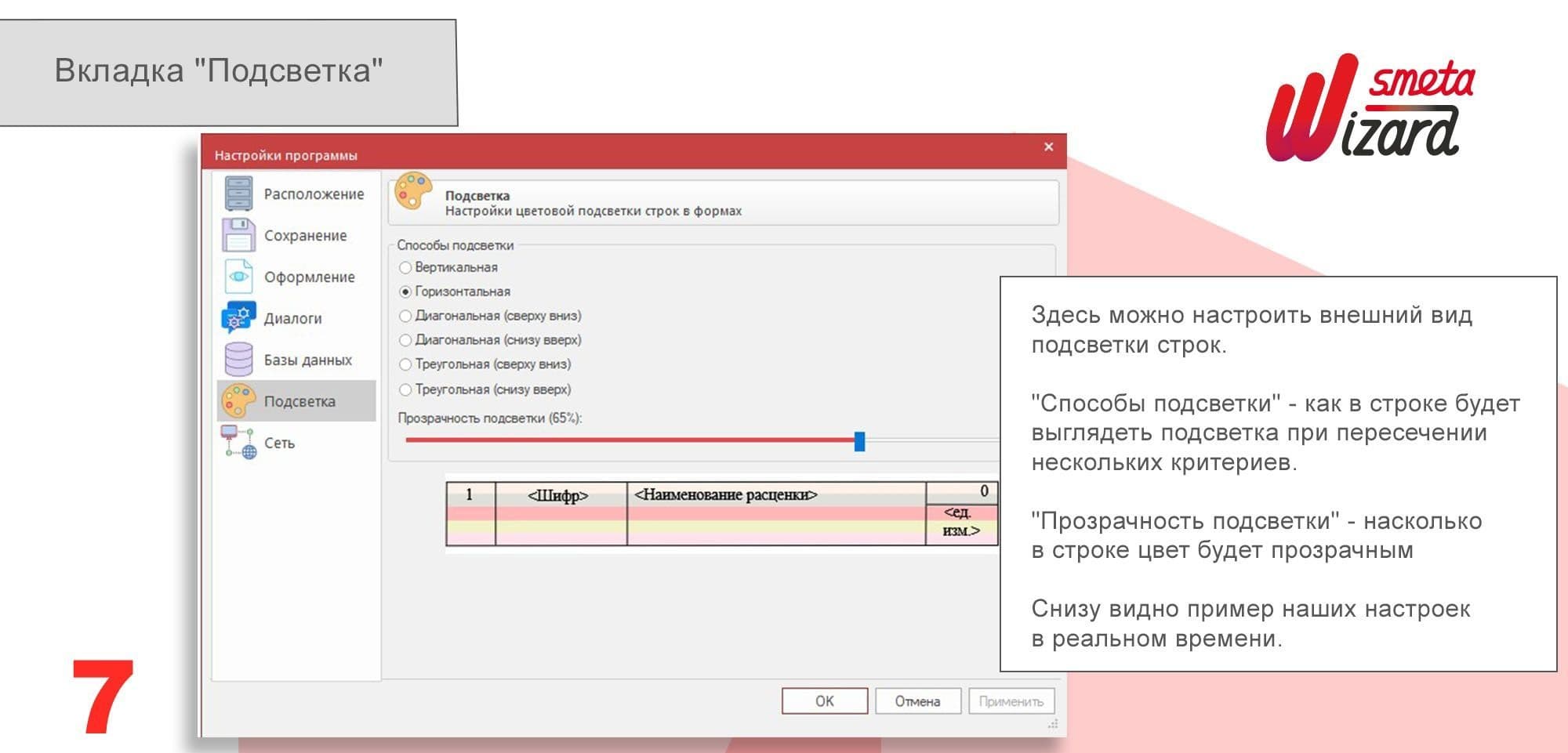Open the Сеть network icon
The width and height of the screenshot is (1568, 753).
point(238,443)
